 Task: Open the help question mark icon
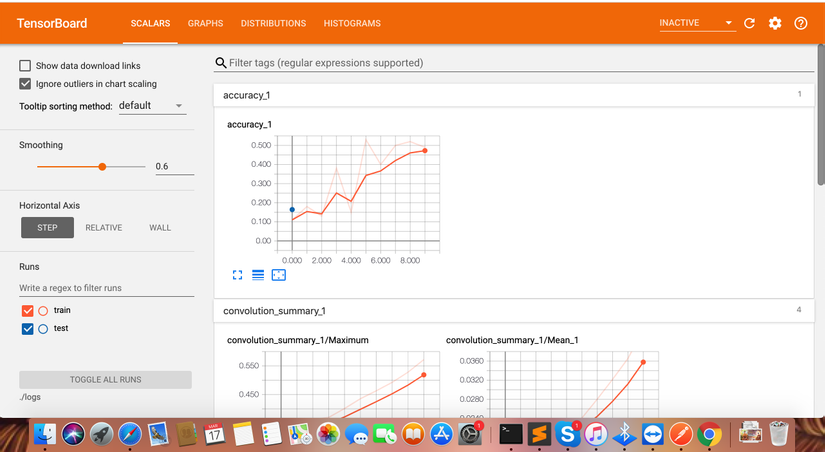(x=801, y=23)
